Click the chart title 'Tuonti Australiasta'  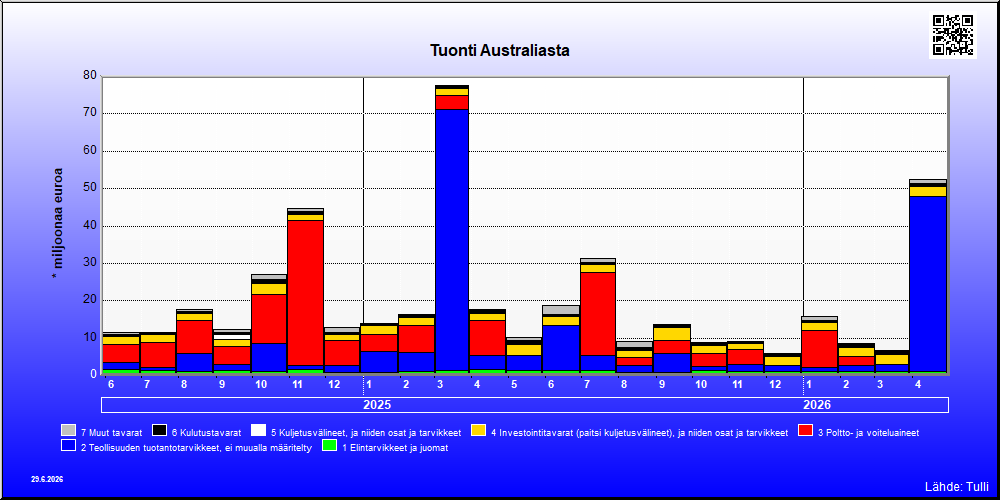(x=499, y=50)
